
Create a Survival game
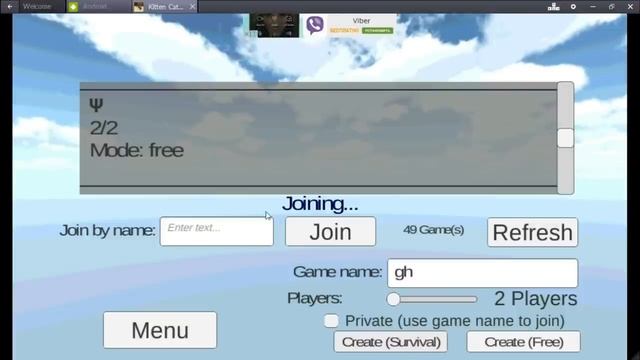pos(391,342)
